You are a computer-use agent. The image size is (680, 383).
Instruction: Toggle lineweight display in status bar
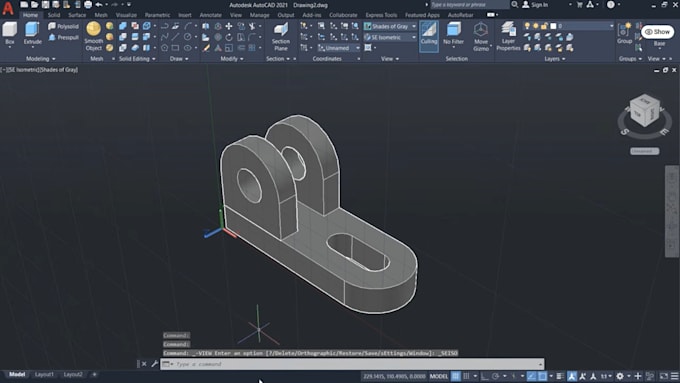[x=560, y=376]
